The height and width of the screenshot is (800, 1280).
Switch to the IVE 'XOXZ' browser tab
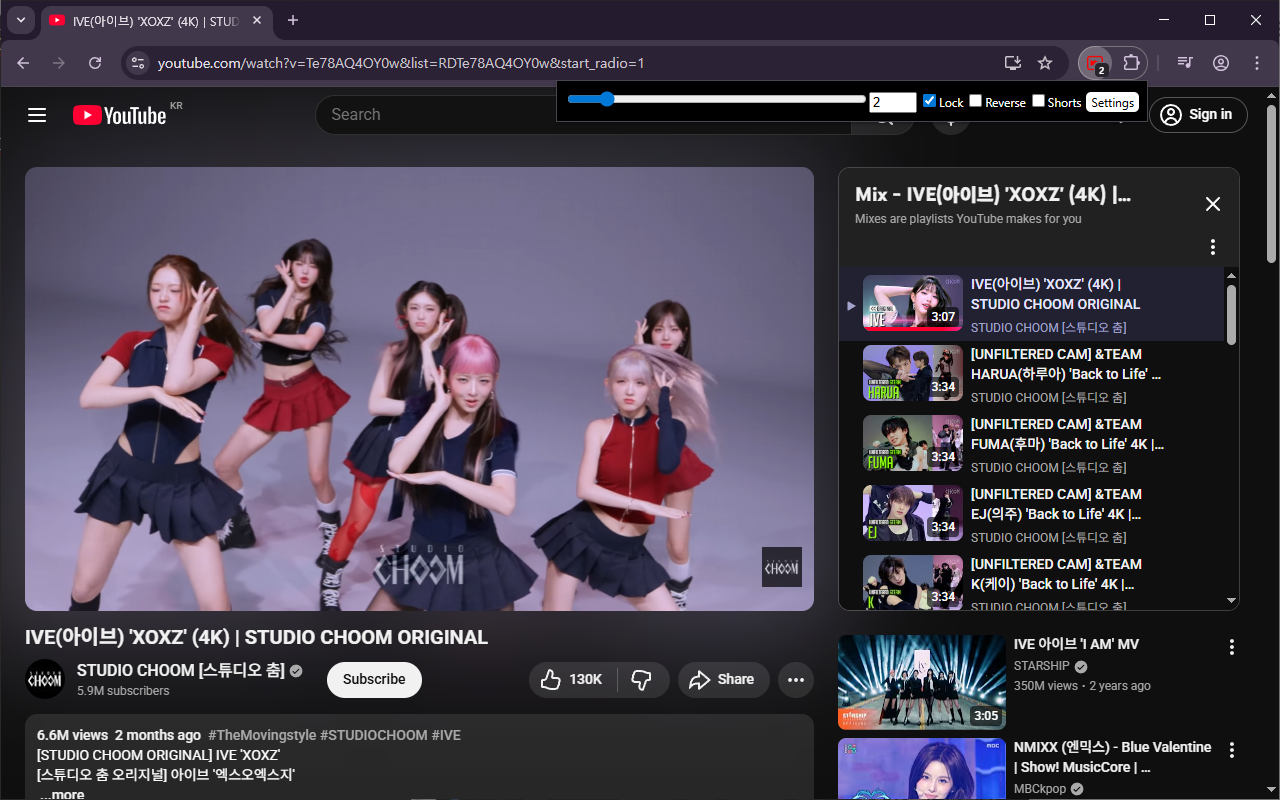click(150, 20)
